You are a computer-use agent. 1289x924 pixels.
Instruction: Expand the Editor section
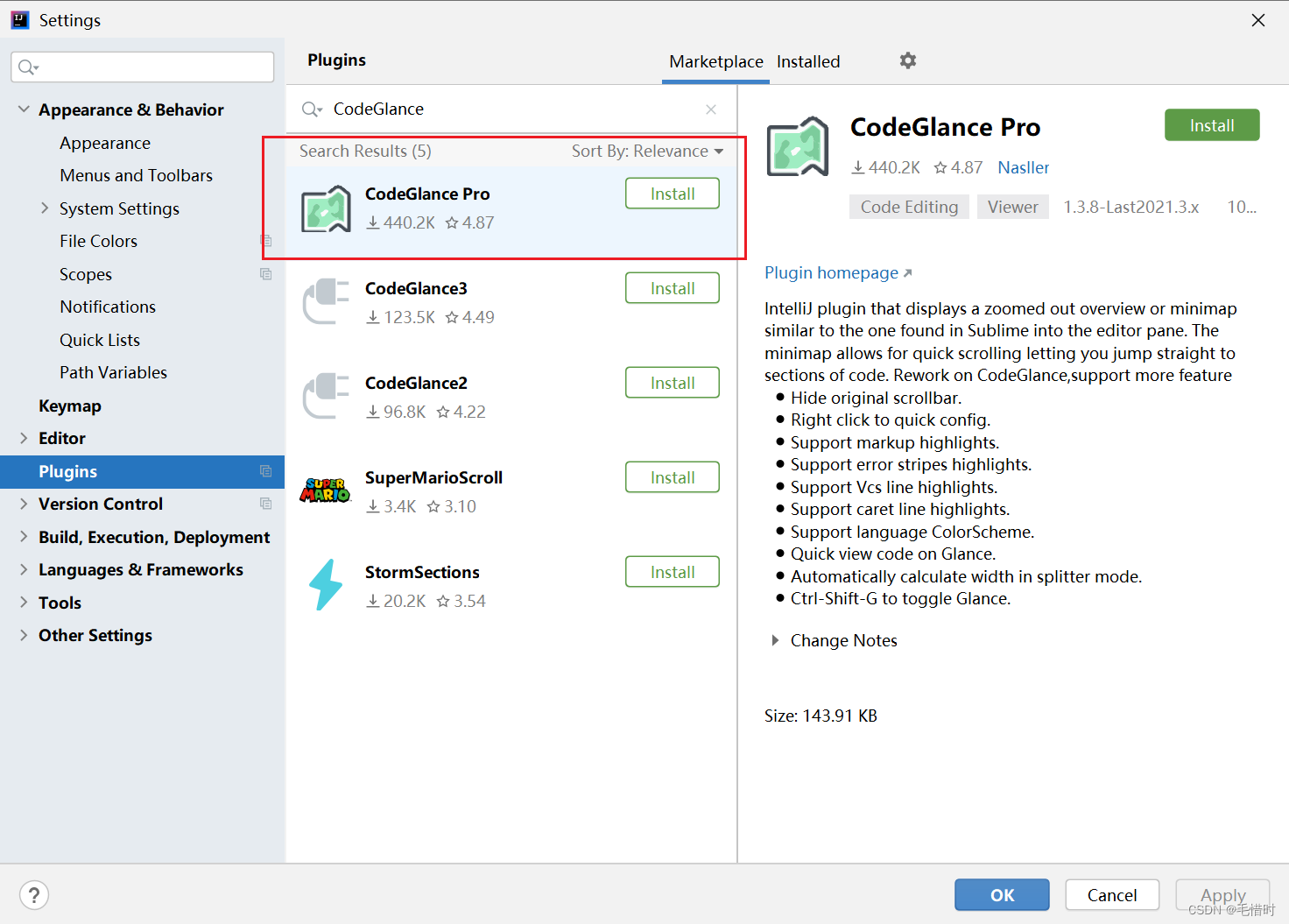tap(24, 438)
